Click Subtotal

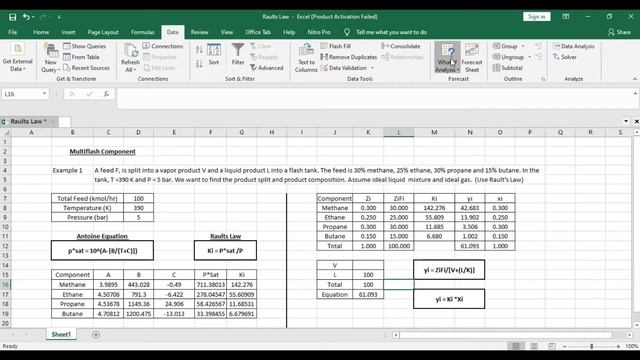click(508, 68)
